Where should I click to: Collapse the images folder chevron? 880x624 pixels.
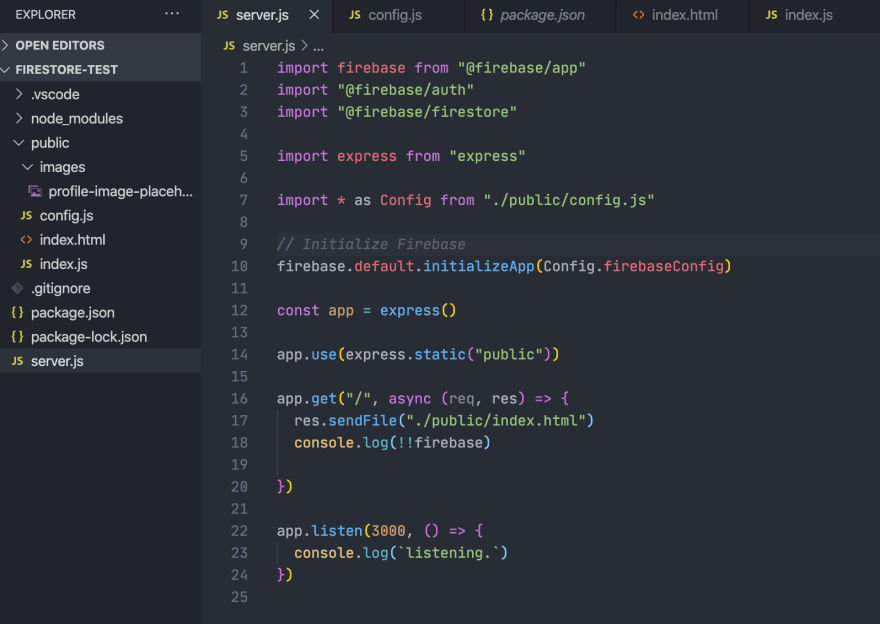click(28, 167)
